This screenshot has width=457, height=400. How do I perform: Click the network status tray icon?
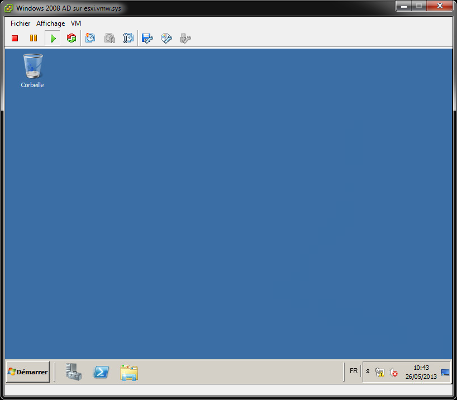pyautogui.click(x=380, y=372)
